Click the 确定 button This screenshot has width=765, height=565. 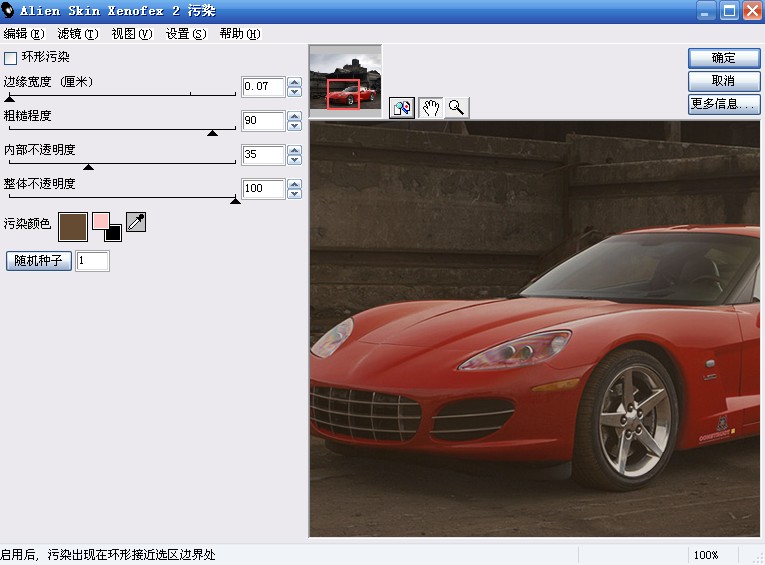tap(724, 58)
